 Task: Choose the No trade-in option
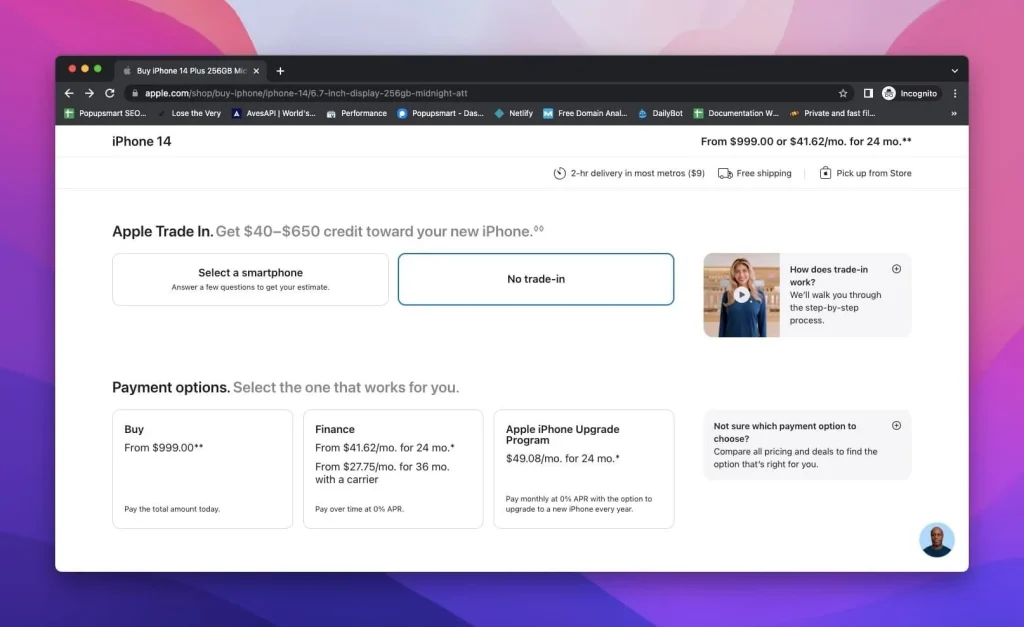[536, 279]
